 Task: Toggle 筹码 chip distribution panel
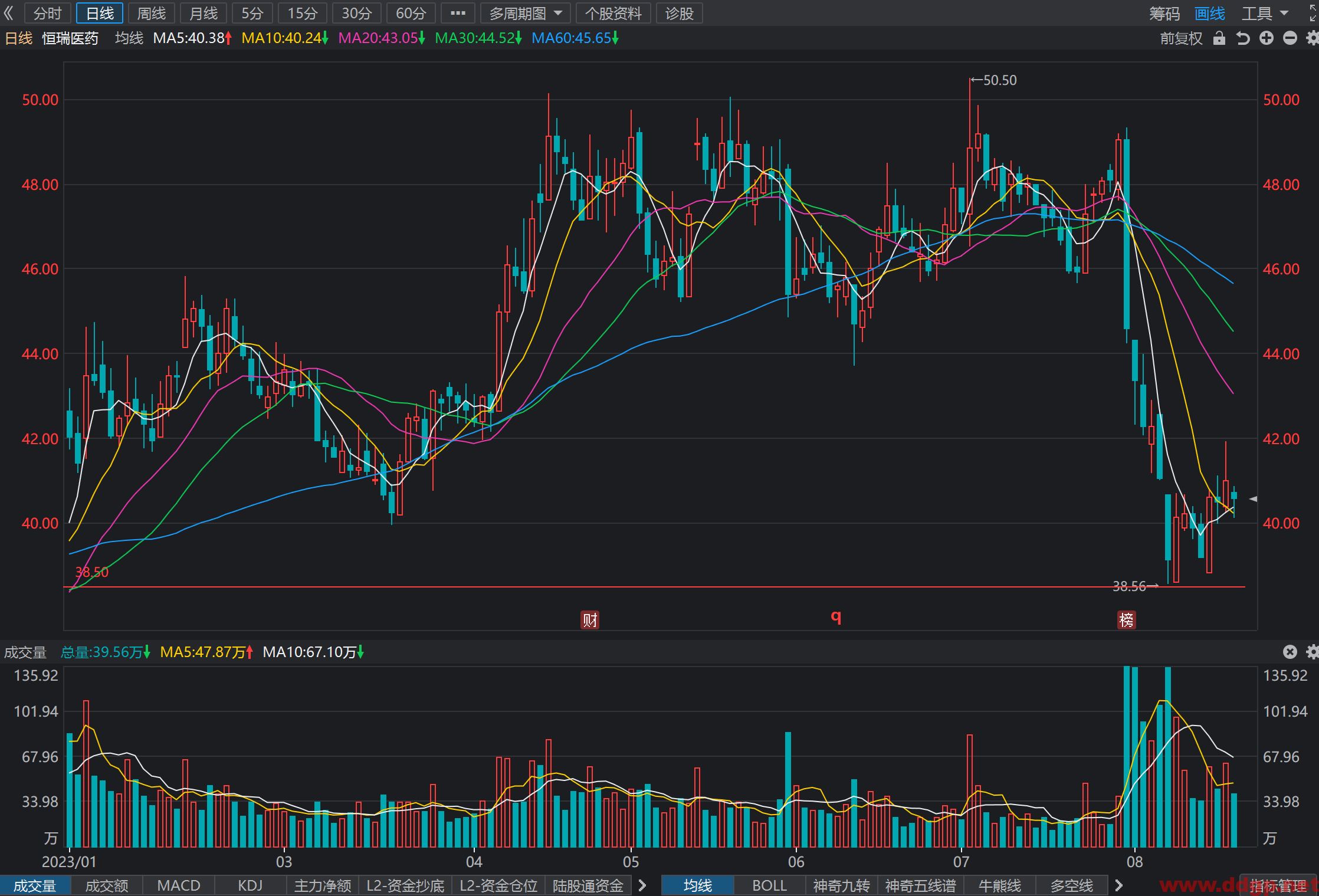pos(1164,13)
